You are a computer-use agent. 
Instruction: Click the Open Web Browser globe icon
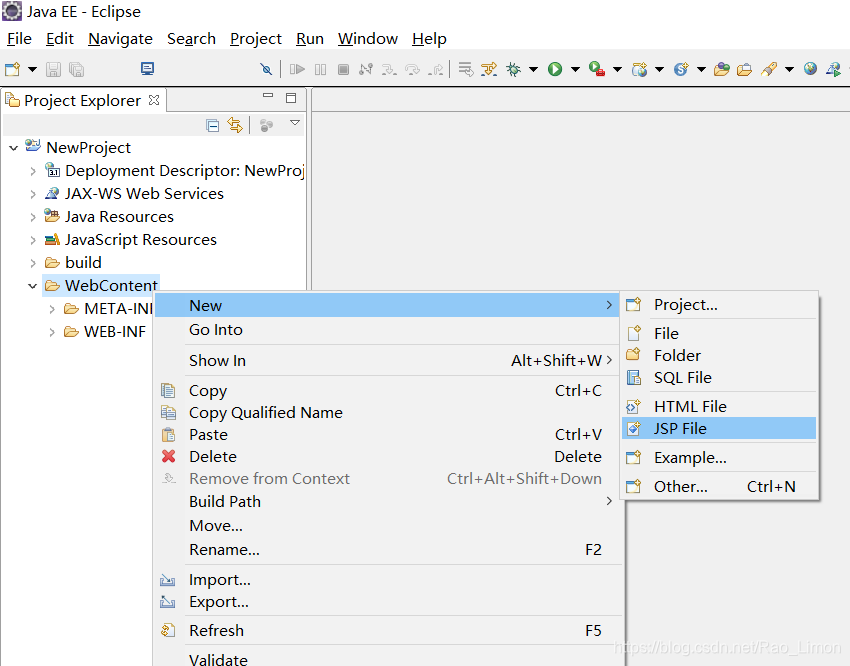tap(810, 69)
